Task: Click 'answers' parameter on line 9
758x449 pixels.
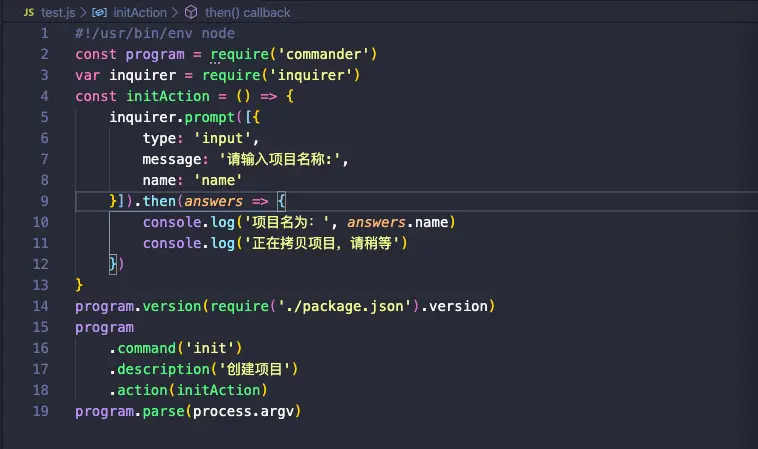Action: [213, 201]
